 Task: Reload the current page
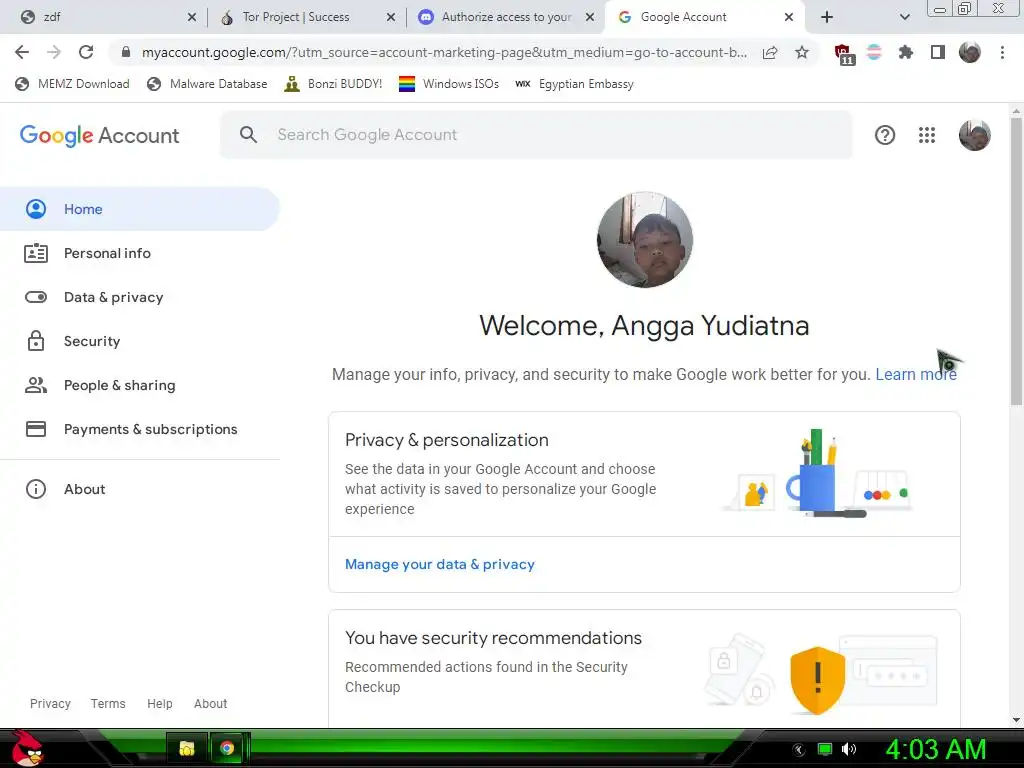(86, 52)
